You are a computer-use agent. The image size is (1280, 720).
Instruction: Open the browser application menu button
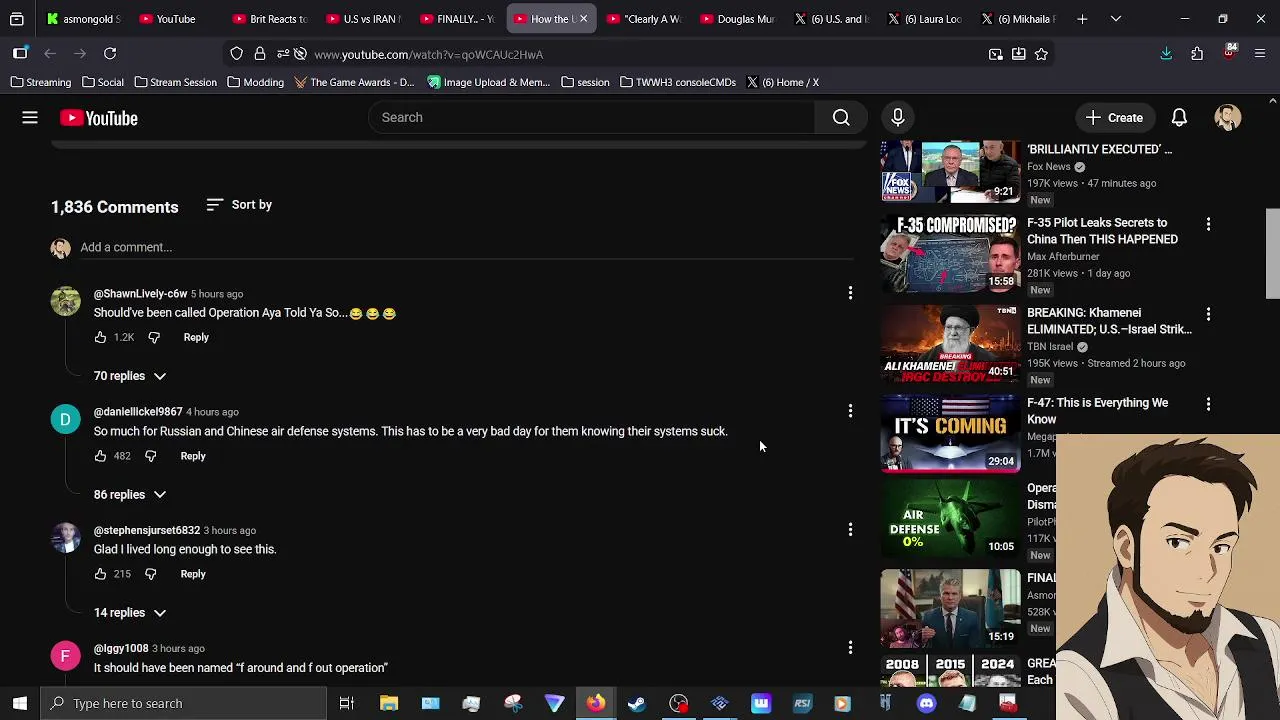tap(1260, 54)
